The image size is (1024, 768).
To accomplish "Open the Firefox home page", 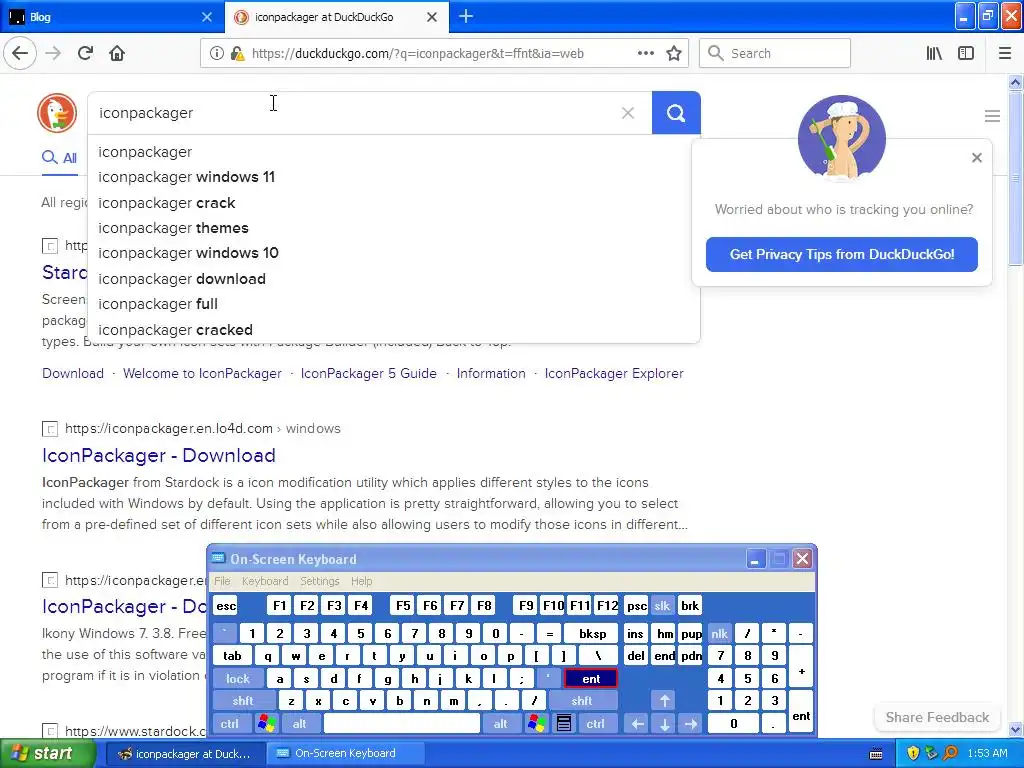I will point(117,54).
